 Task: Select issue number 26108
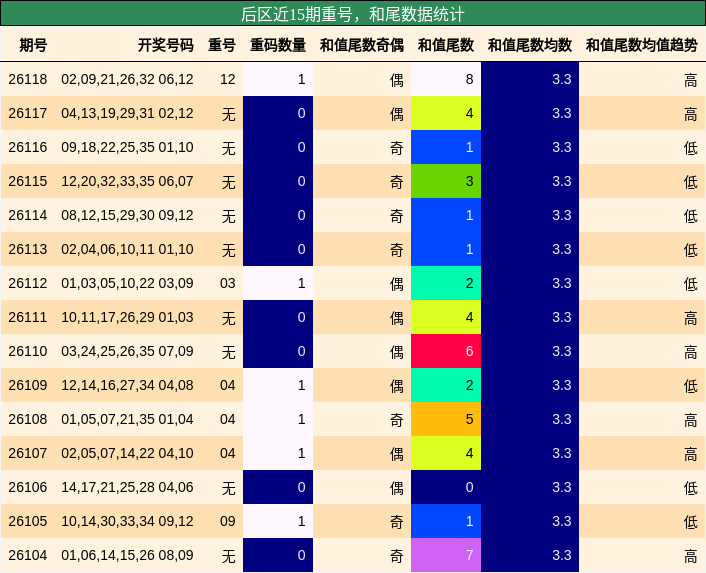(27, 419)
